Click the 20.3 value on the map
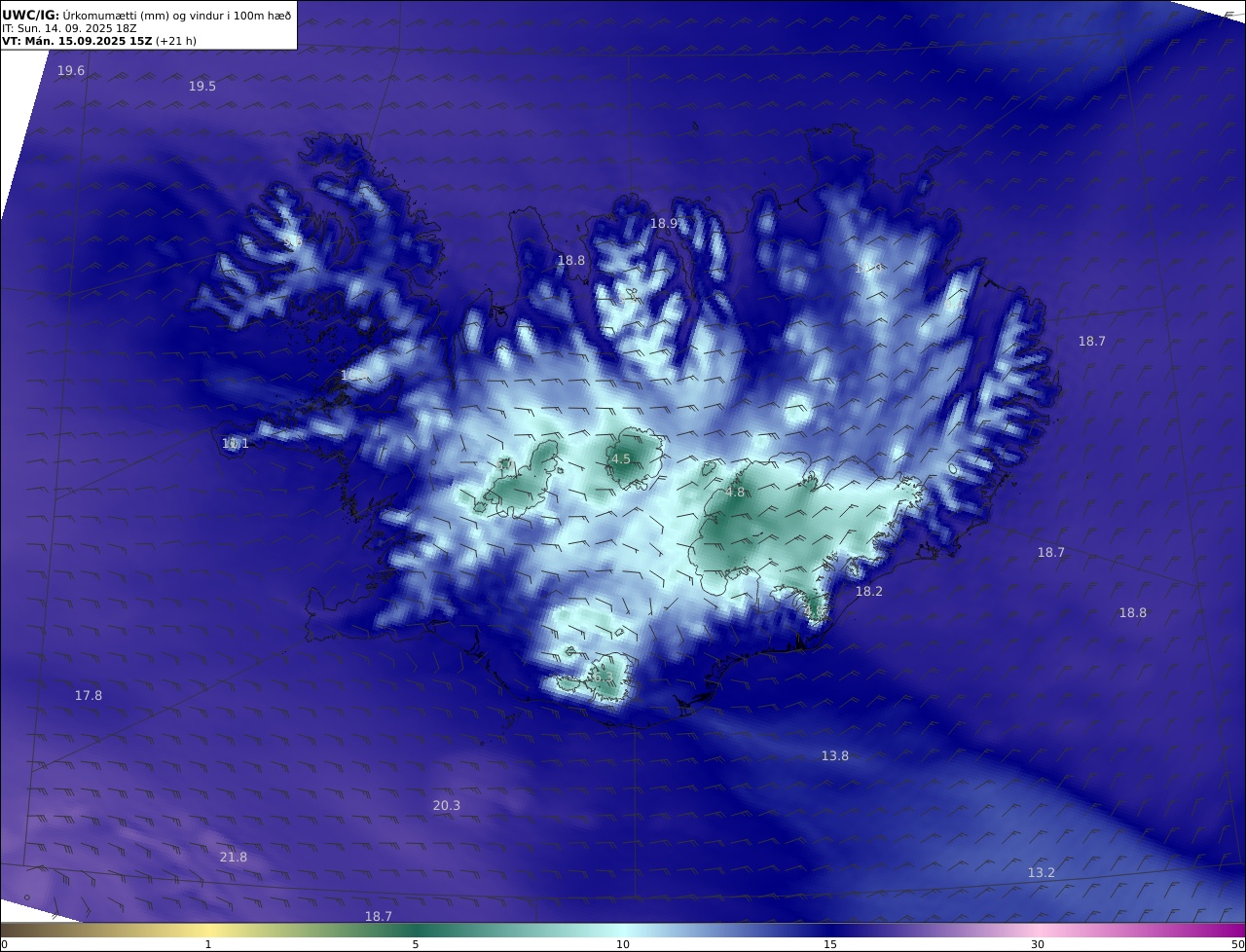The width and height of the screenshot is (1246, 952). point(447,806)
